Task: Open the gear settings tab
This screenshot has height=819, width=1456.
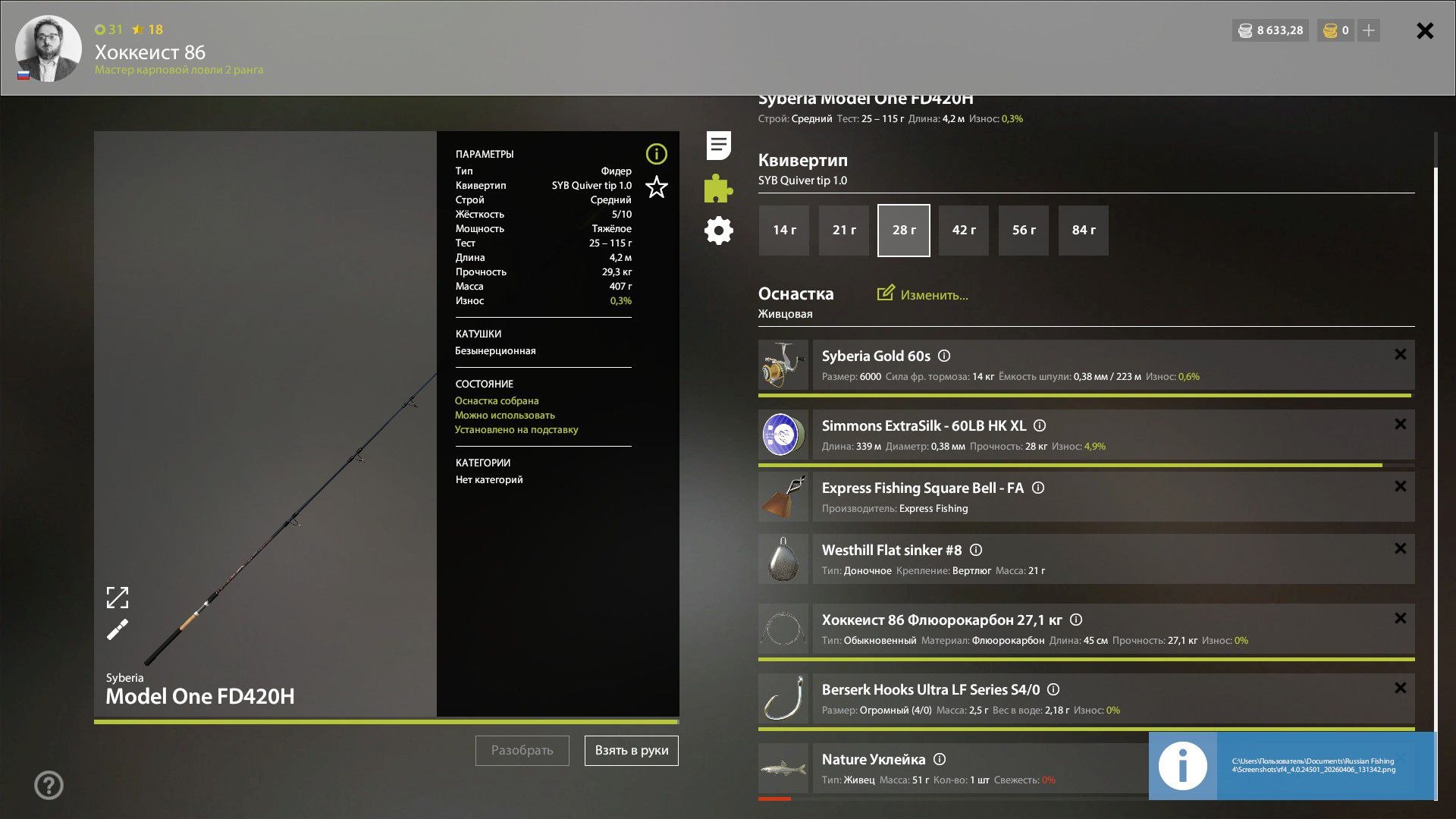Action: click(718, 231)
